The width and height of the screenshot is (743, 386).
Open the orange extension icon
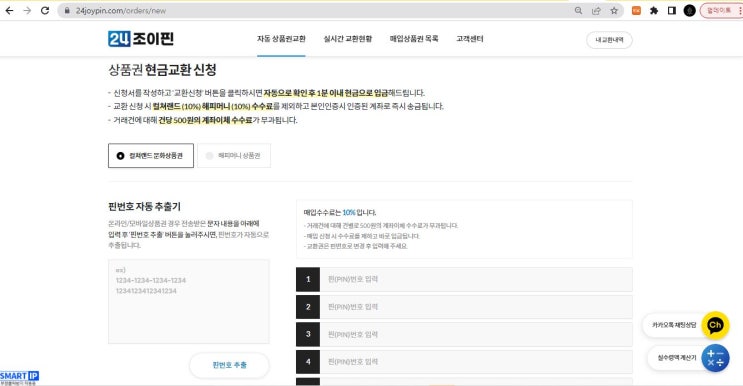636,10
